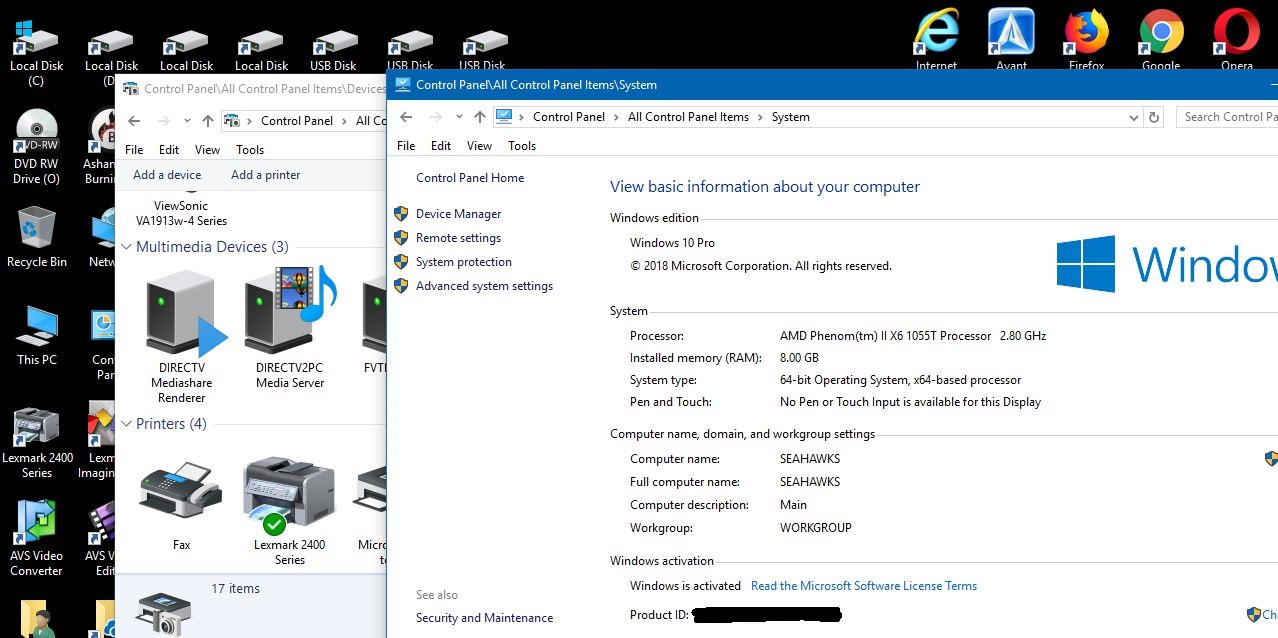Open the Recycle Bin desktop icon
1278x638 pixels.
coord(36,238)
